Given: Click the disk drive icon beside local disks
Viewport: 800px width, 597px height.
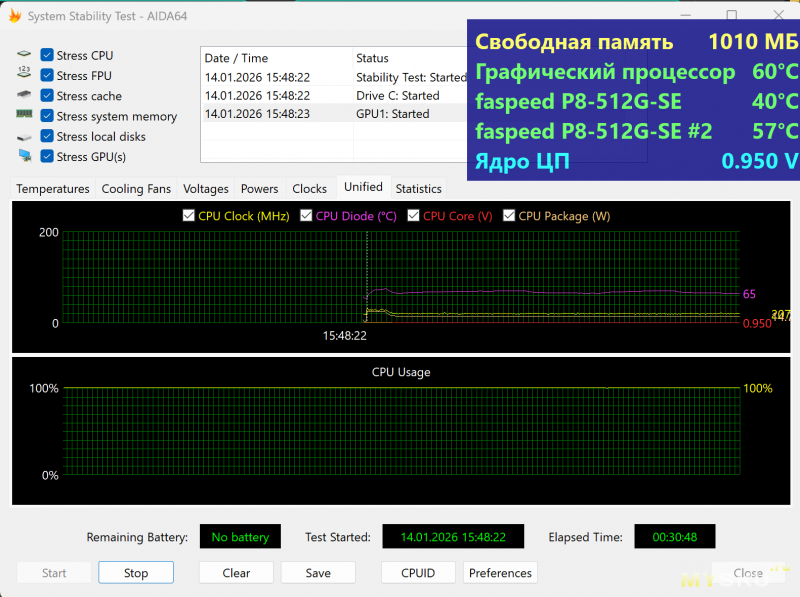Looking at the screenshot, I should coord(24,137).
